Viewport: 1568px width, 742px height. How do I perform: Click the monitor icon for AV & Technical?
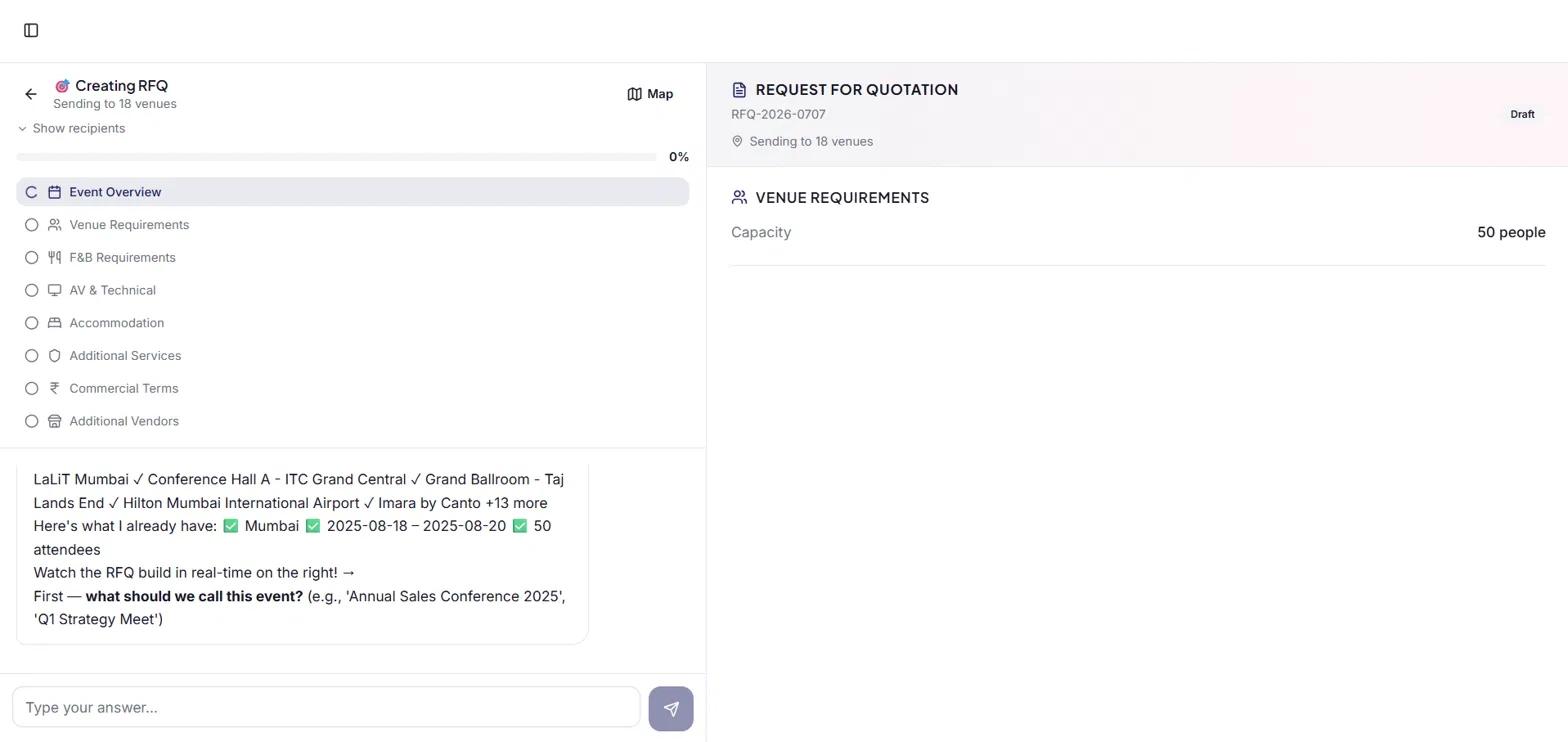tap(55, 290)
